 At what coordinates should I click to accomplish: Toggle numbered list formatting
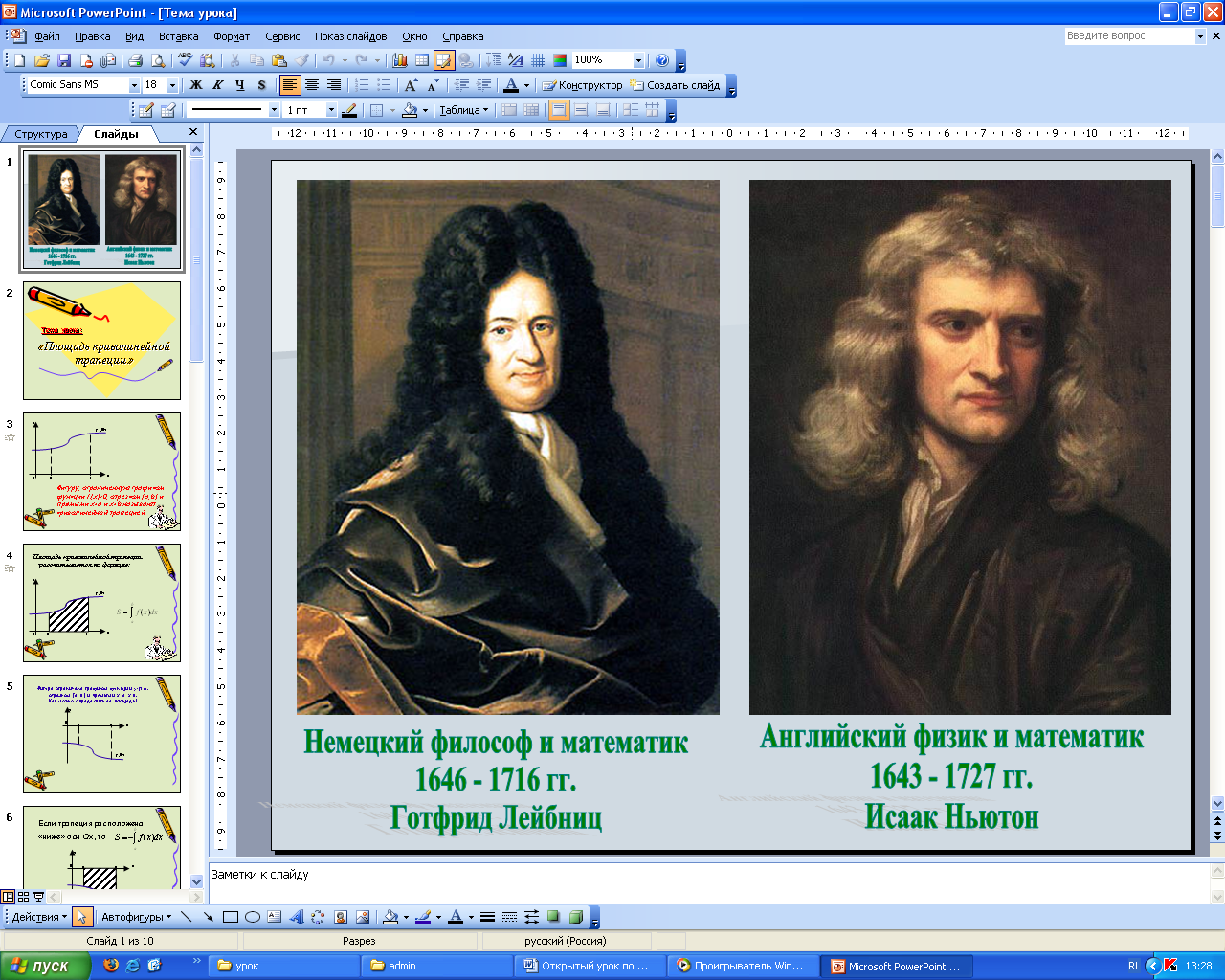point(362,85)
